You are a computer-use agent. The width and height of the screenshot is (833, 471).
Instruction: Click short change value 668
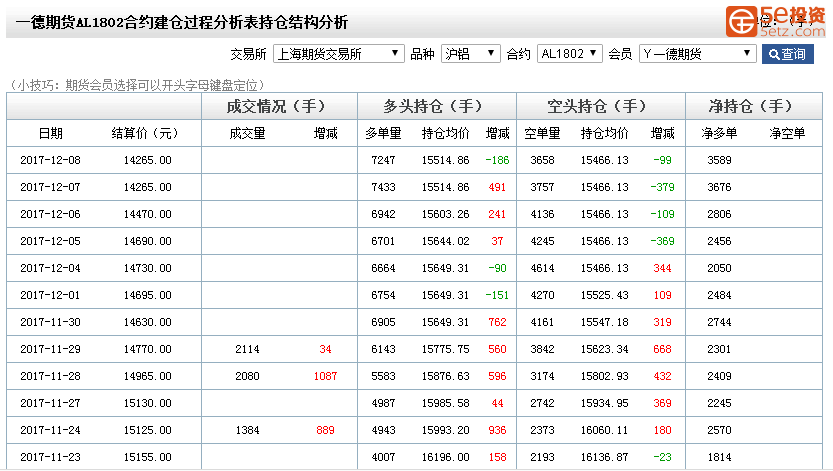(x=662, y=349)
